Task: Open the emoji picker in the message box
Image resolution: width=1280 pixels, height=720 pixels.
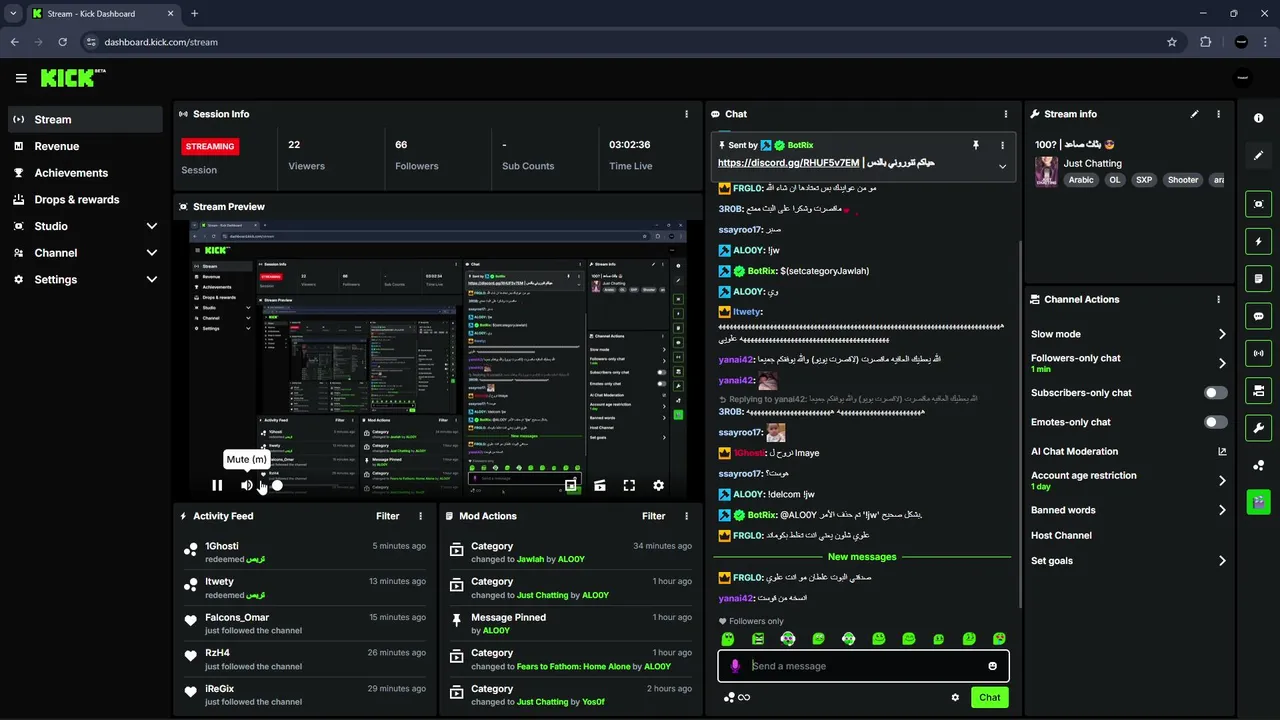Action: click(x=992, y=666)
